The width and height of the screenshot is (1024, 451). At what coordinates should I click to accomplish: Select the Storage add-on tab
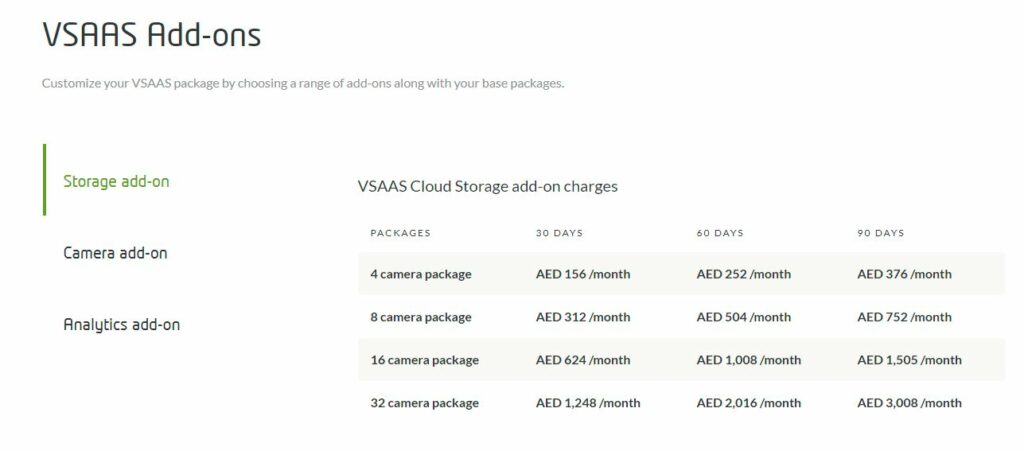(x=116, y=181)
